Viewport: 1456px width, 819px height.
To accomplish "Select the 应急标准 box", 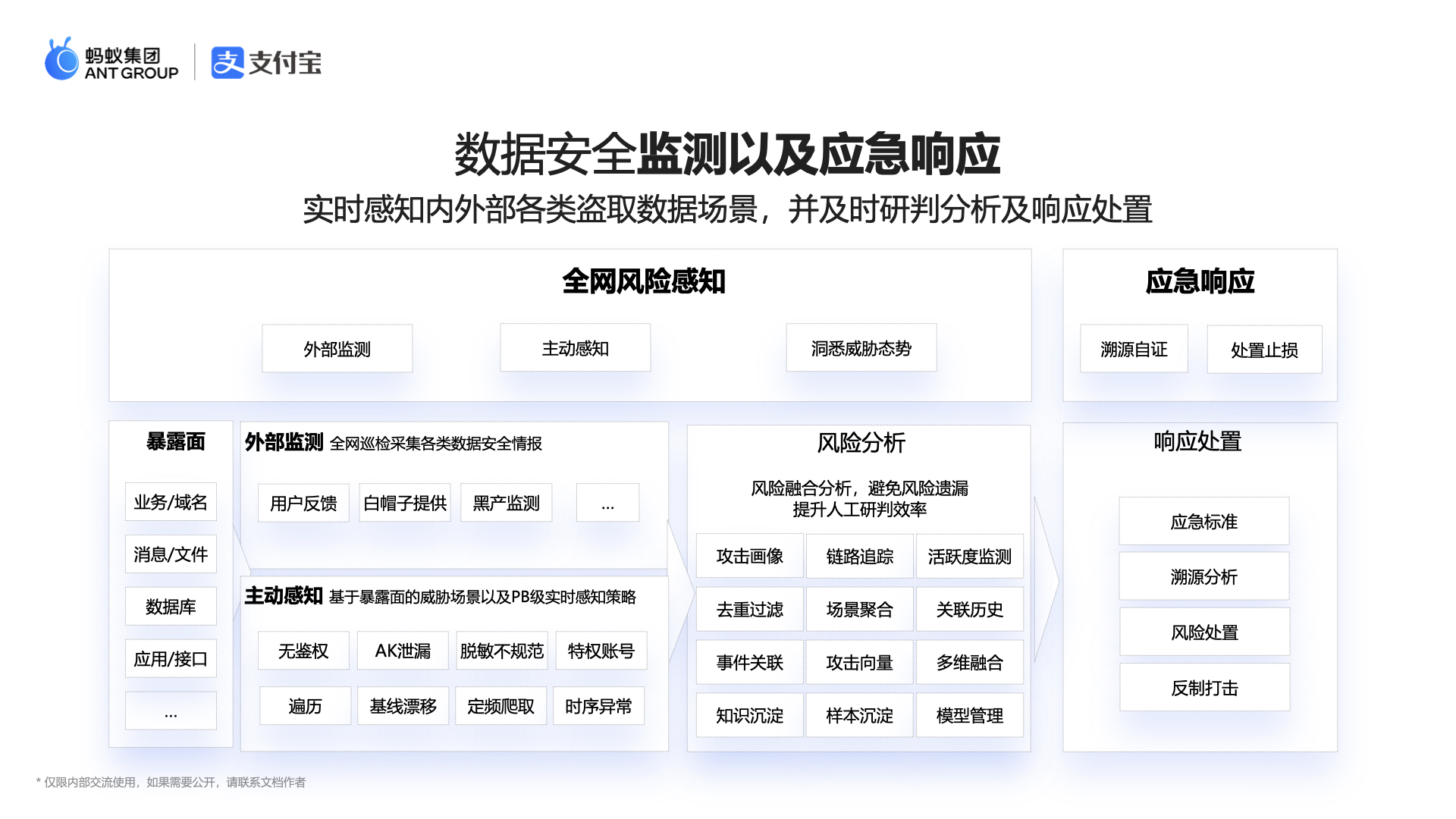I will (1204, 521).
